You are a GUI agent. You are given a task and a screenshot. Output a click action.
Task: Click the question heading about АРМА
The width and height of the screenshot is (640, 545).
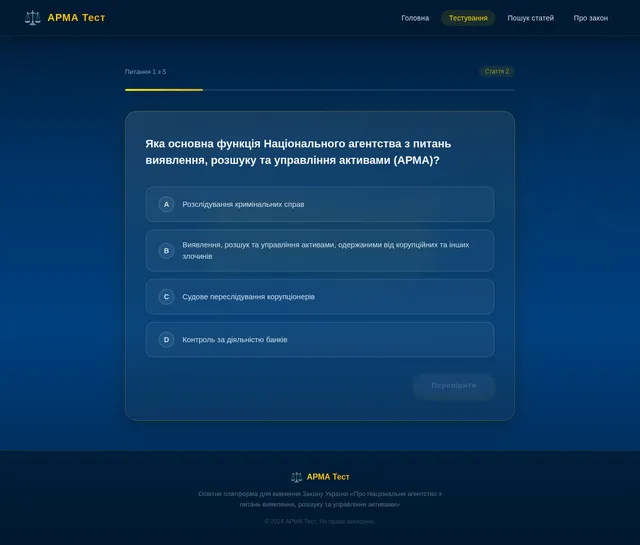[298, 152]
